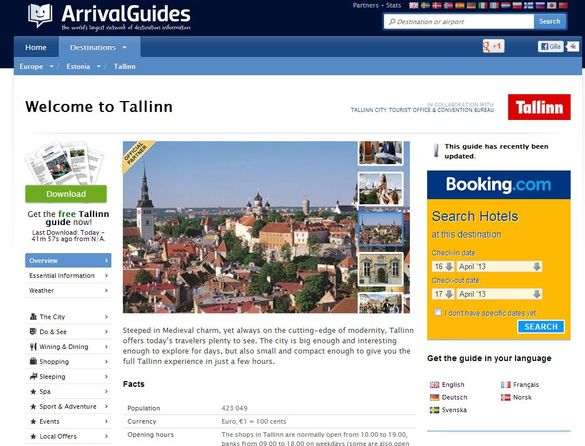The height and width of the screenshot is (446, 585).
Task: Select the German flag in header
Action: coord(471,5)
